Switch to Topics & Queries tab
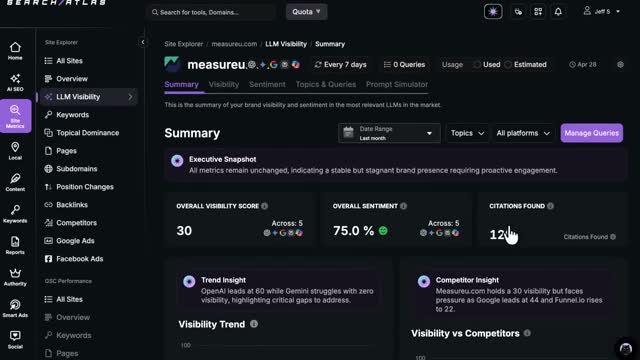The image size is (640, 360). 326,84
